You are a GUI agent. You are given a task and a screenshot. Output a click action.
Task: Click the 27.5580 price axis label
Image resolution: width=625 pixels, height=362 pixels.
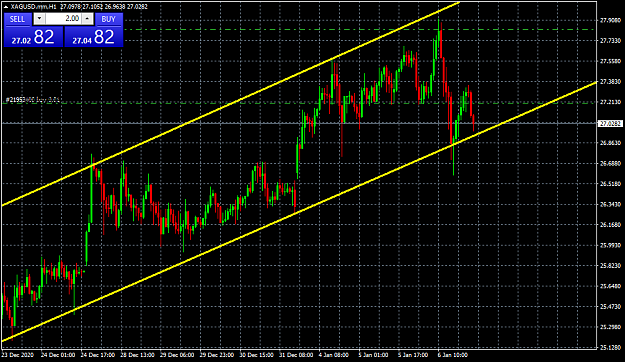(610, 61)
